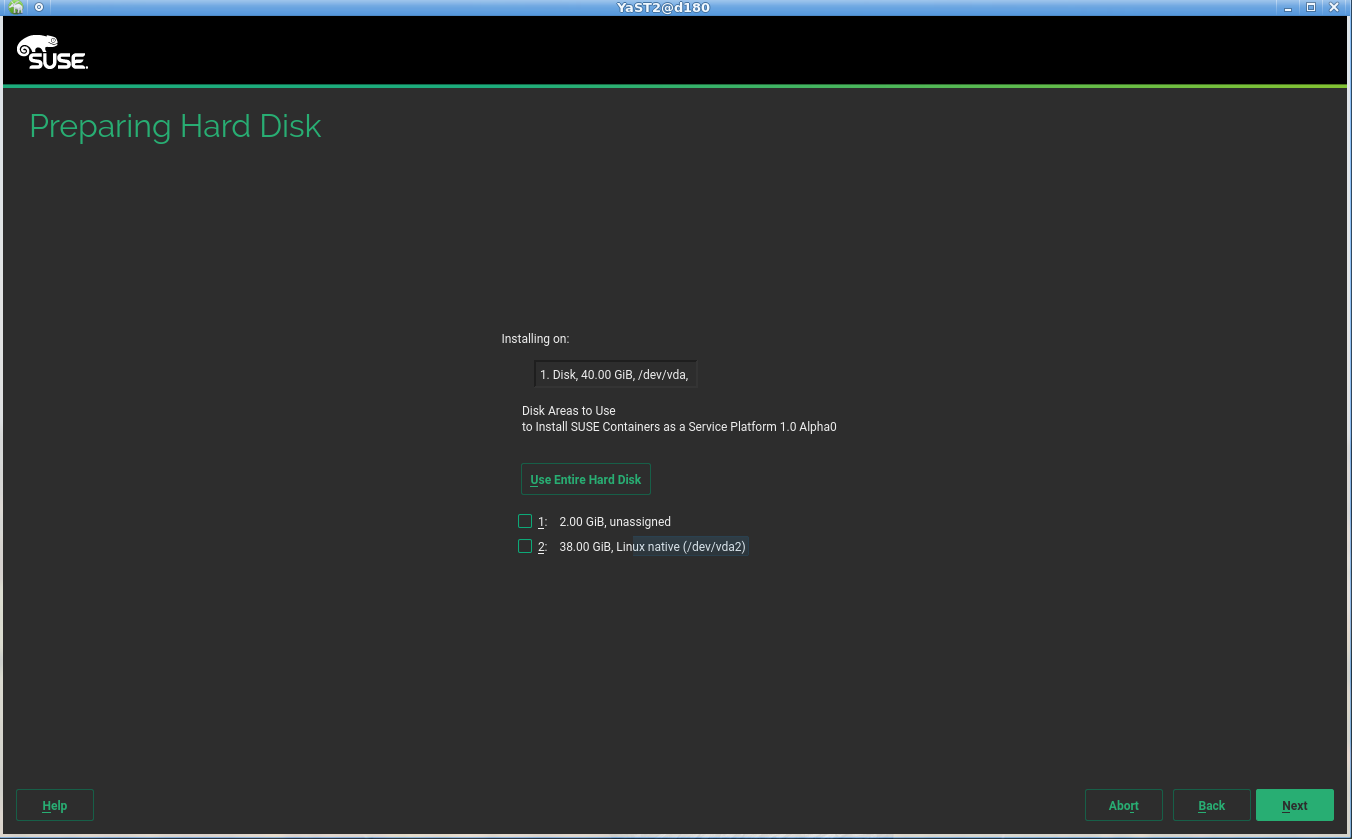
Task: Click the '1. Disk, 40.00 GiB, /dev/vda' field
Action: coord(614,375)
